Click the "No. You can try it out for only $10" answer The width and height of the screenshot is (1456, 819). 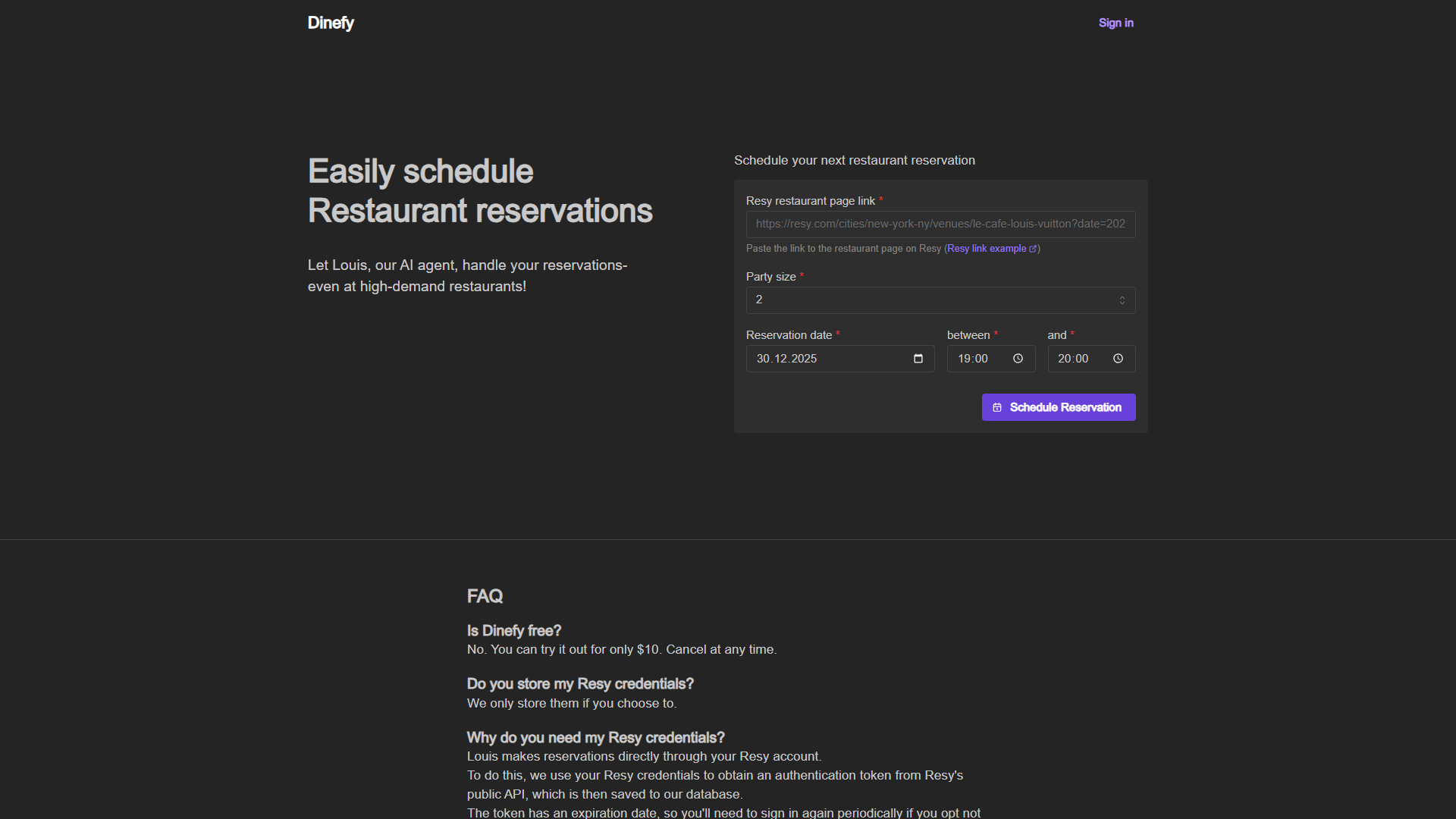[x=622, y=650]
